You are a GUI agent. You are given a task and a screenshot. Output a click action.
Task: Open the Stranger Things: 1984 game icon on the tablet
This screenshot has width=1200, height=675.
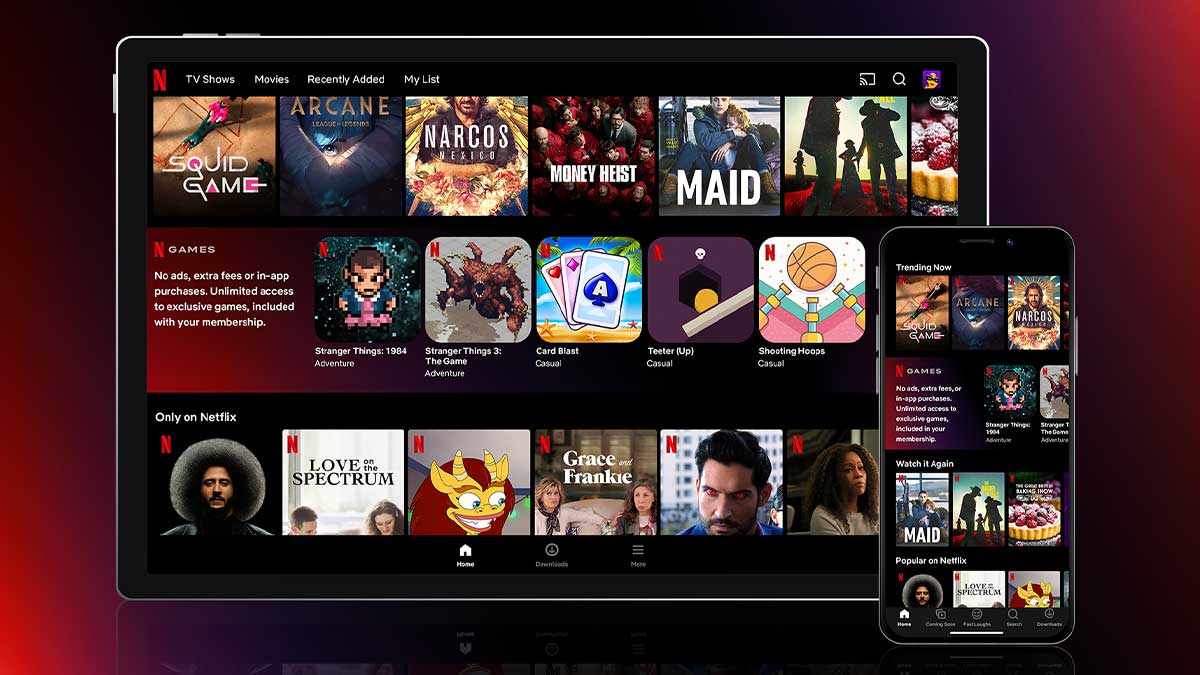(x=367, y=290)
